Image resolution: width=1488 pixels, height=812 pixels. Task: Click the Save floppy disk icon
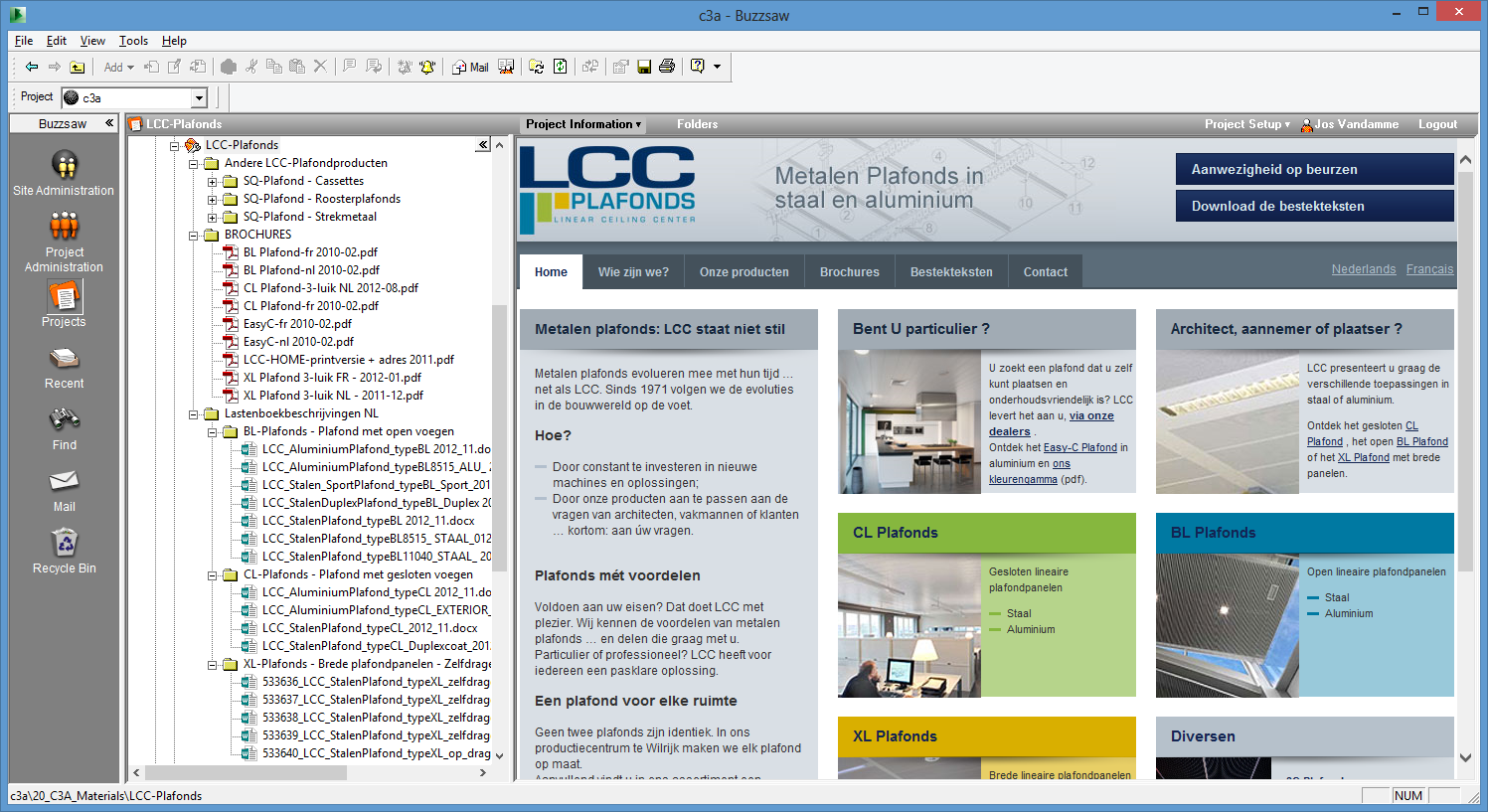tap(644, 67)
